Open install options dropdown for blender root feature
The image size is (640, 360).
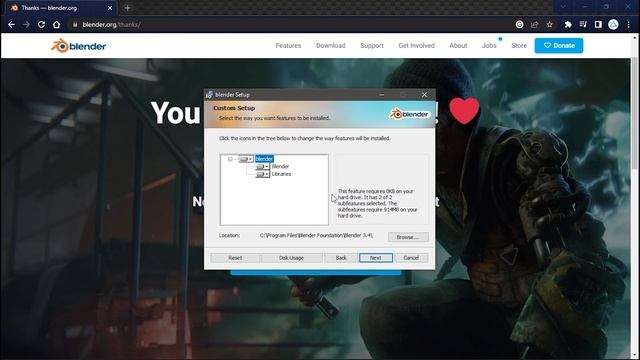(246, 159)
